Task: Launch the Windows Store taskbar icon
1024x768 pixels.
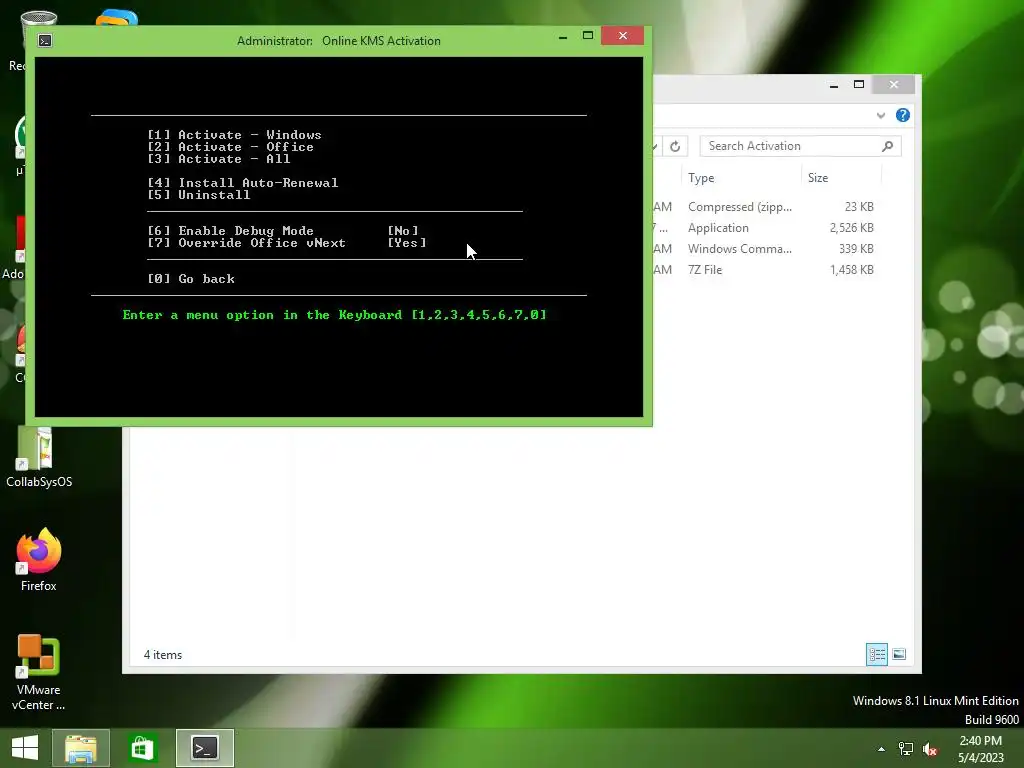Action: click(x=142, y=748)
